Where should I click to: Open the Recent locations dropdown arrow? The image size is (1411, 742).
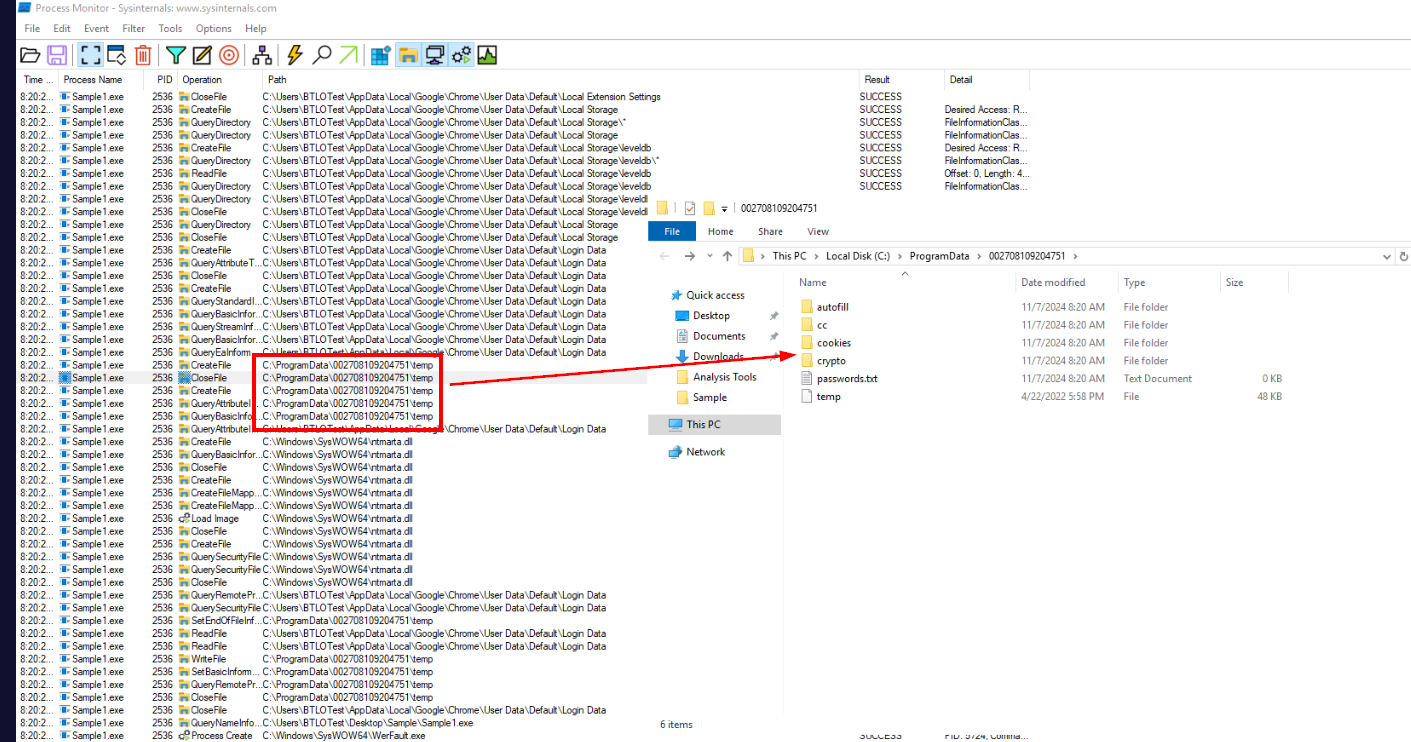point(709,257)
